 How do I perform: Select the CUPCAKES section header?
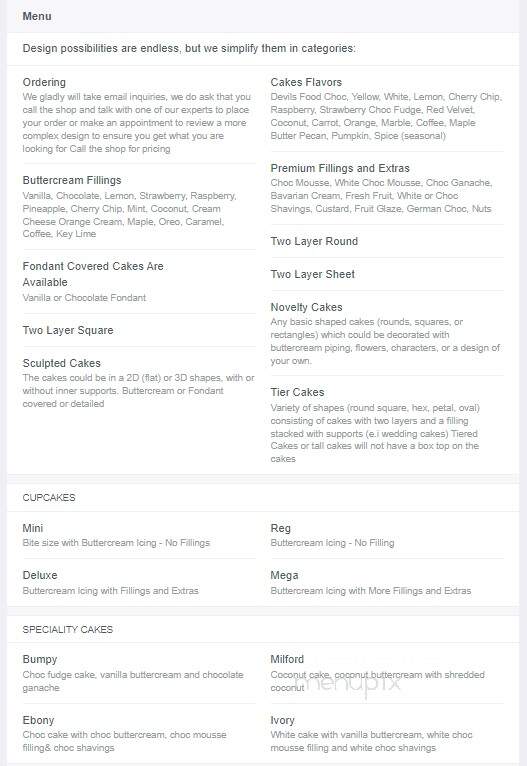(49, 497)
